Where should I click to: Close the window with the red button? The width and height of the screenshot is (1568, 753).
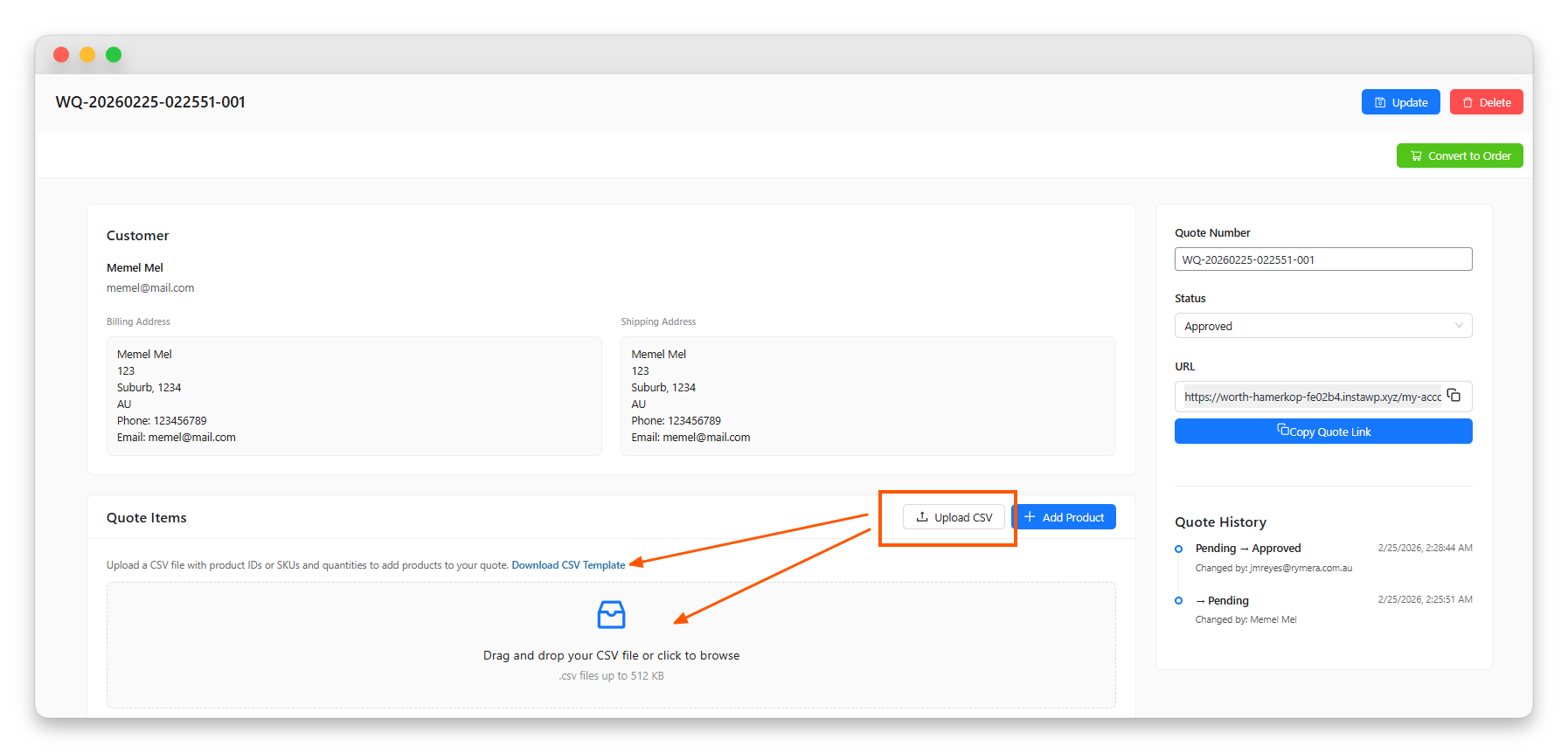pos(61,54)
